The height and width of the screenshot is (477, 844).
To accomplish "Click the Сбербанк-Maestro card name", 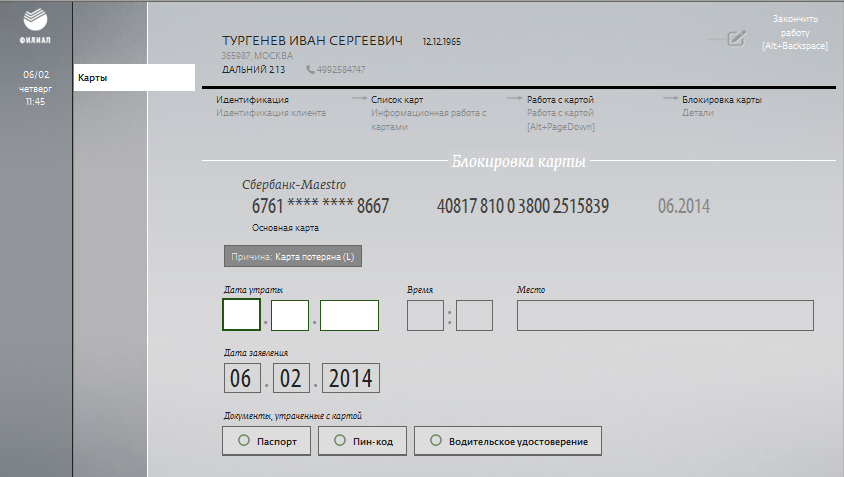I will pyautogui.click(x=294, y=185).
